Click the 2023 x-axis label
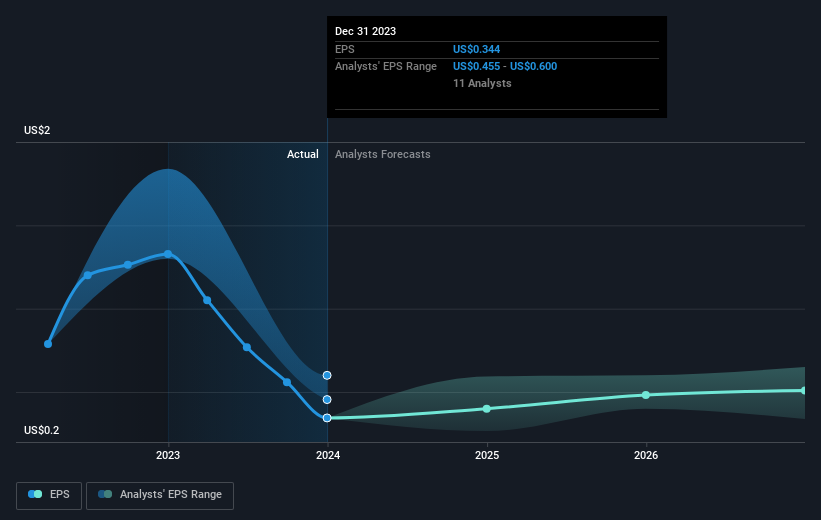 pyautogui.click(x=168, y=455)
